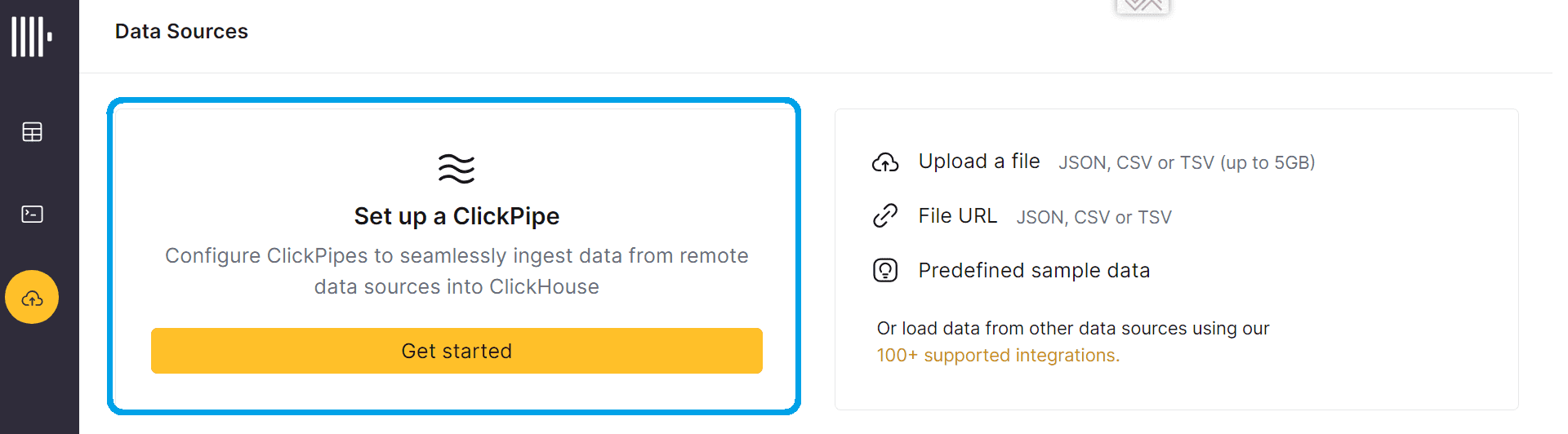Choose the File URL option
The height and width of the screenshot is (434, 1568).
tap(958, 216)
